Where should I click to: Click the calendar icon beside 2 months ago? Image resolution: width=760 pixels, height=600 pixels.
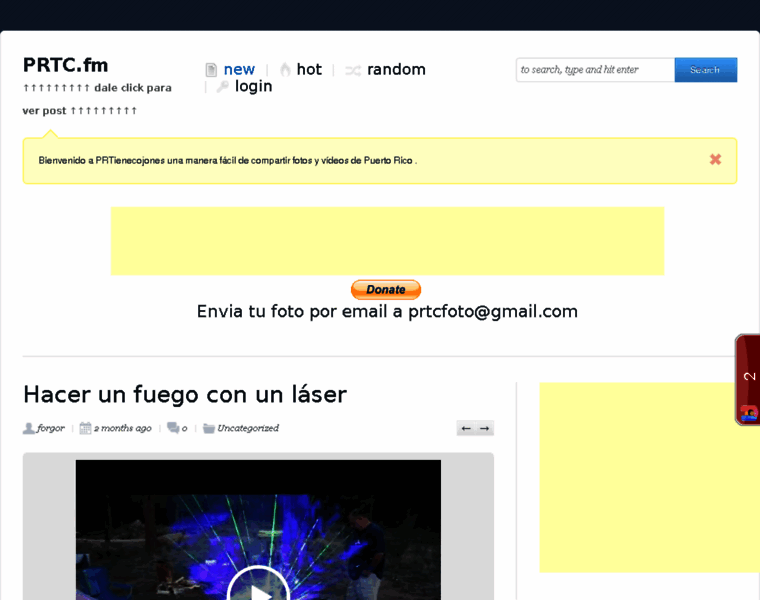(x=85, y=428)
